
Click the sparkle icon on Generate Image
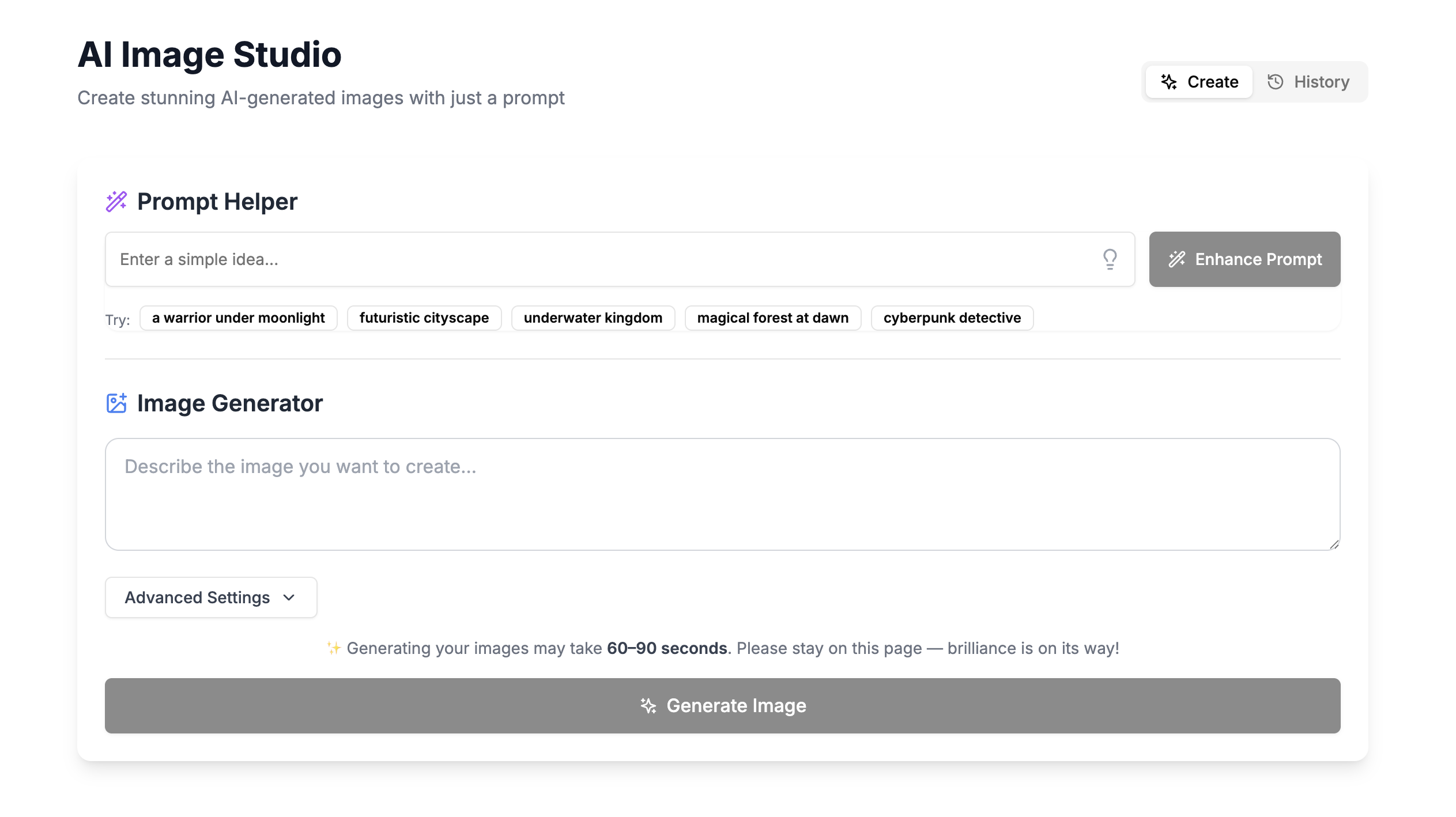(648, 706)
